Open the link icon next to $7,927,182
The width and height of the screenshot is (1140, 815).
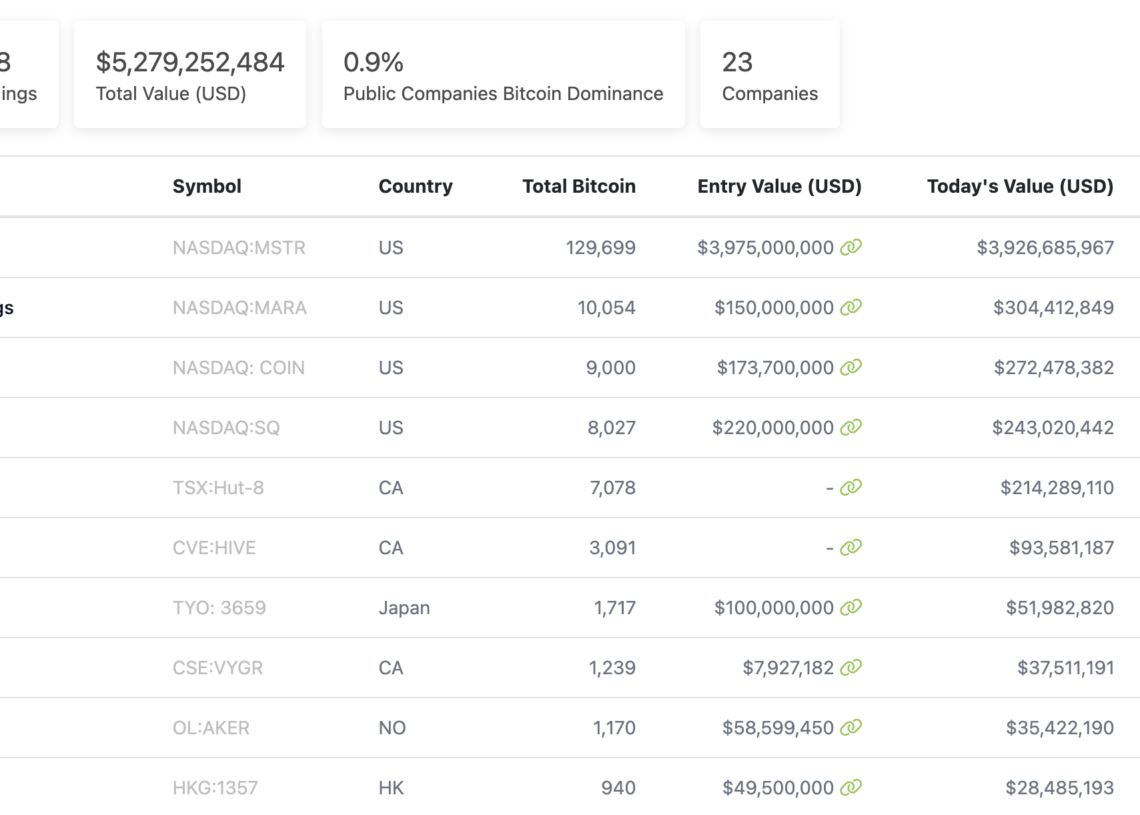850,667
